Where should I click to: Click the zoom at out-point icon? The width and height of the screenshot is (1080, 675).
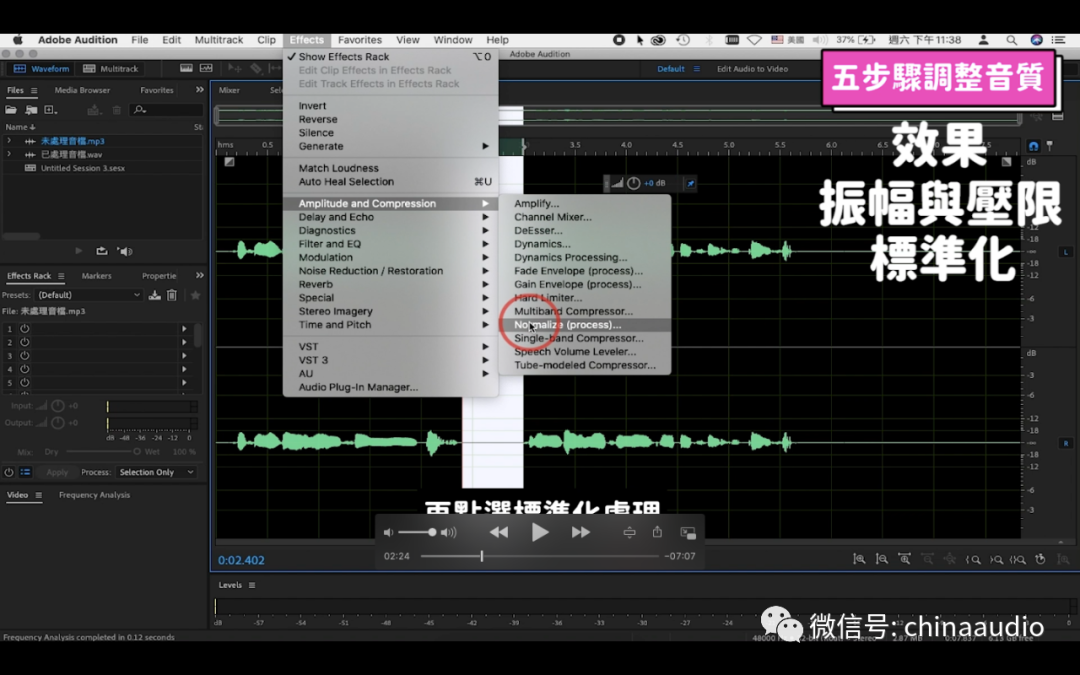996,559
